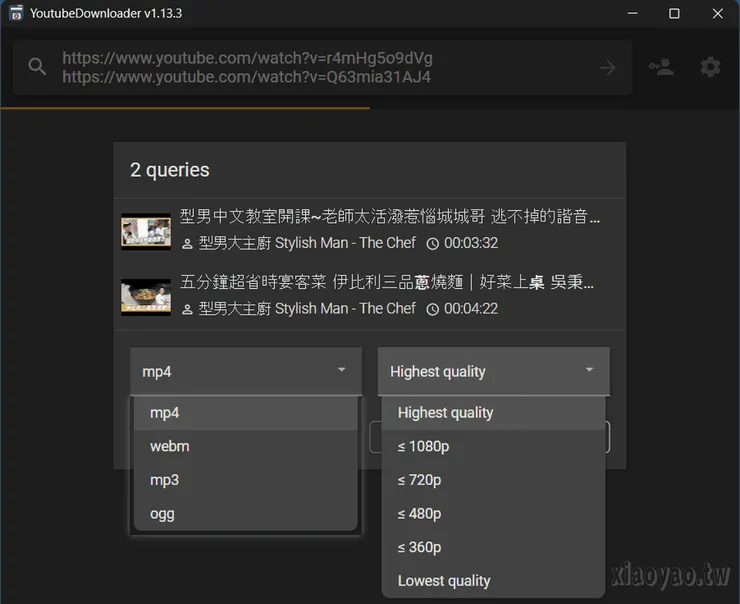The width and height of the screenshot is (740, 604).
Task: Select webm from the format list
Action: point(246,446)
